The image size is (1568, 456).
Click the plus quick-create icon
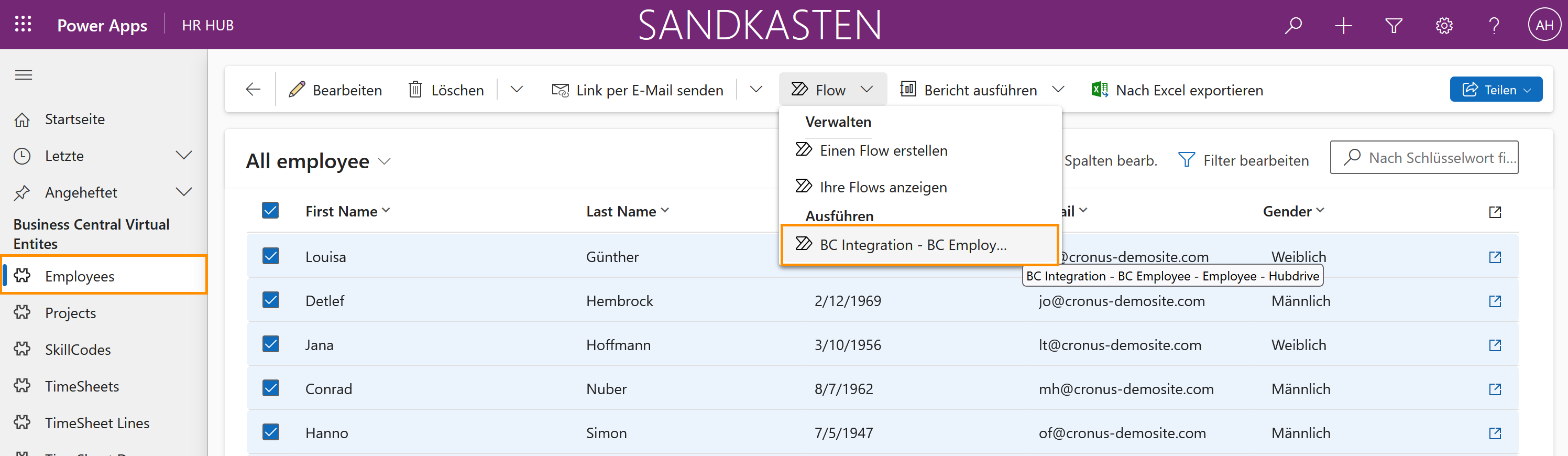click(1343, 25)
